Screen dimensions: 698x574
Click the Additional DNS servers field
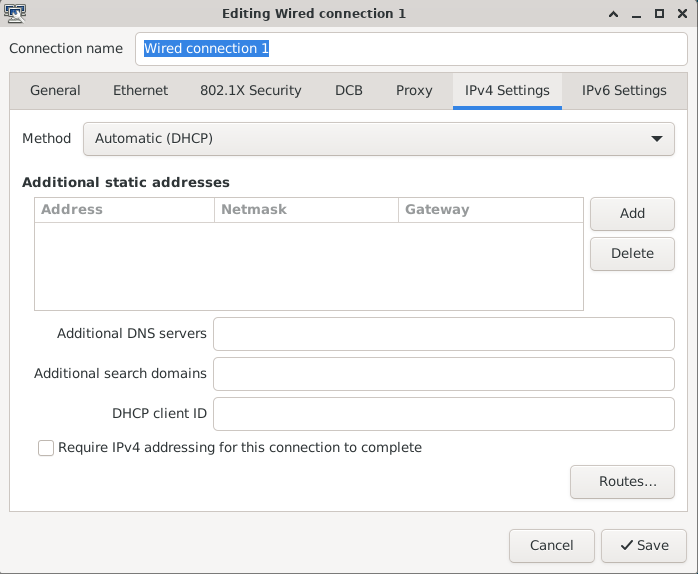[x=444, y=334]
